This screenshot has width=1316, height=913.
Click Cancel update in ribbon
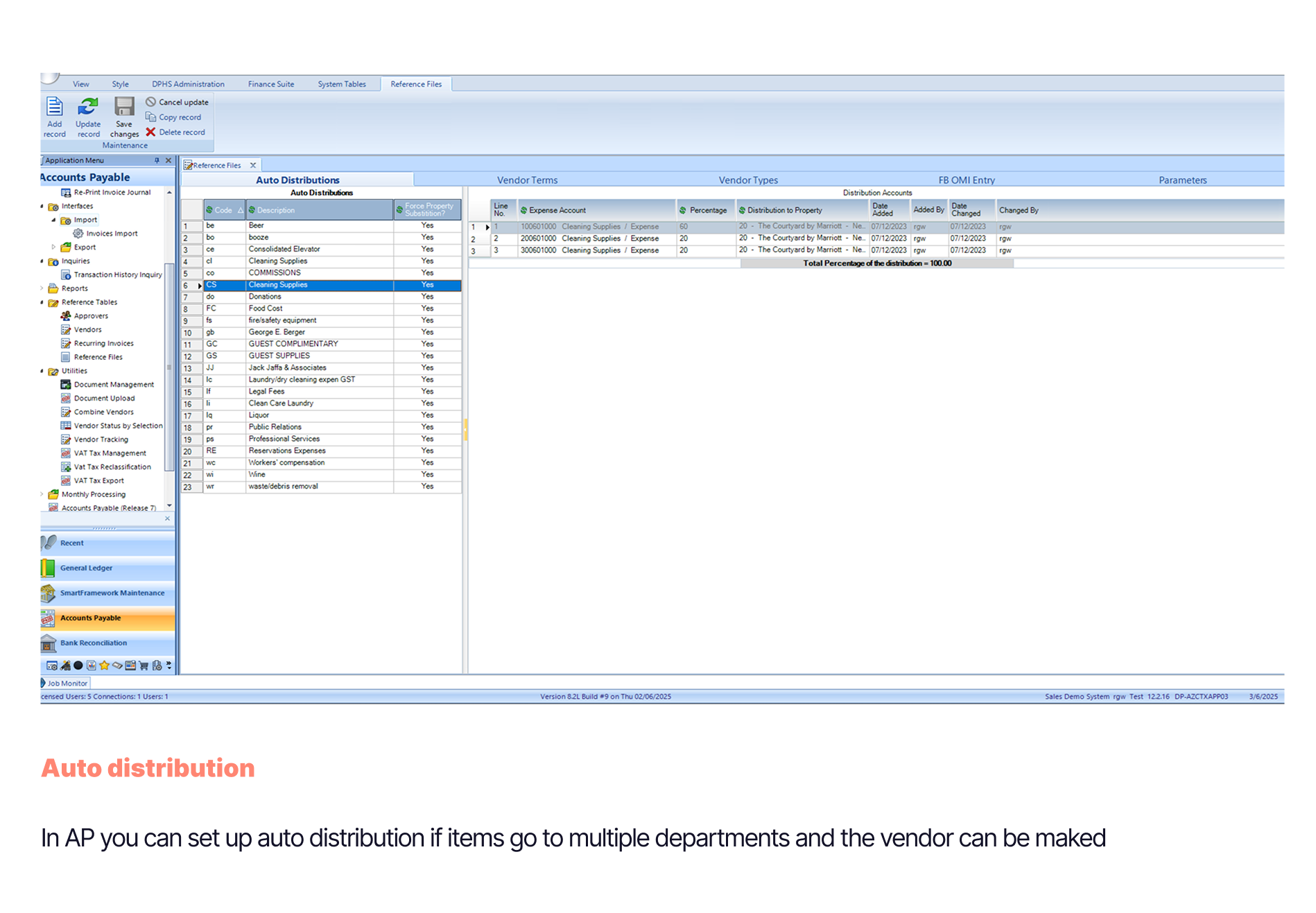click(x=177, y=102)
